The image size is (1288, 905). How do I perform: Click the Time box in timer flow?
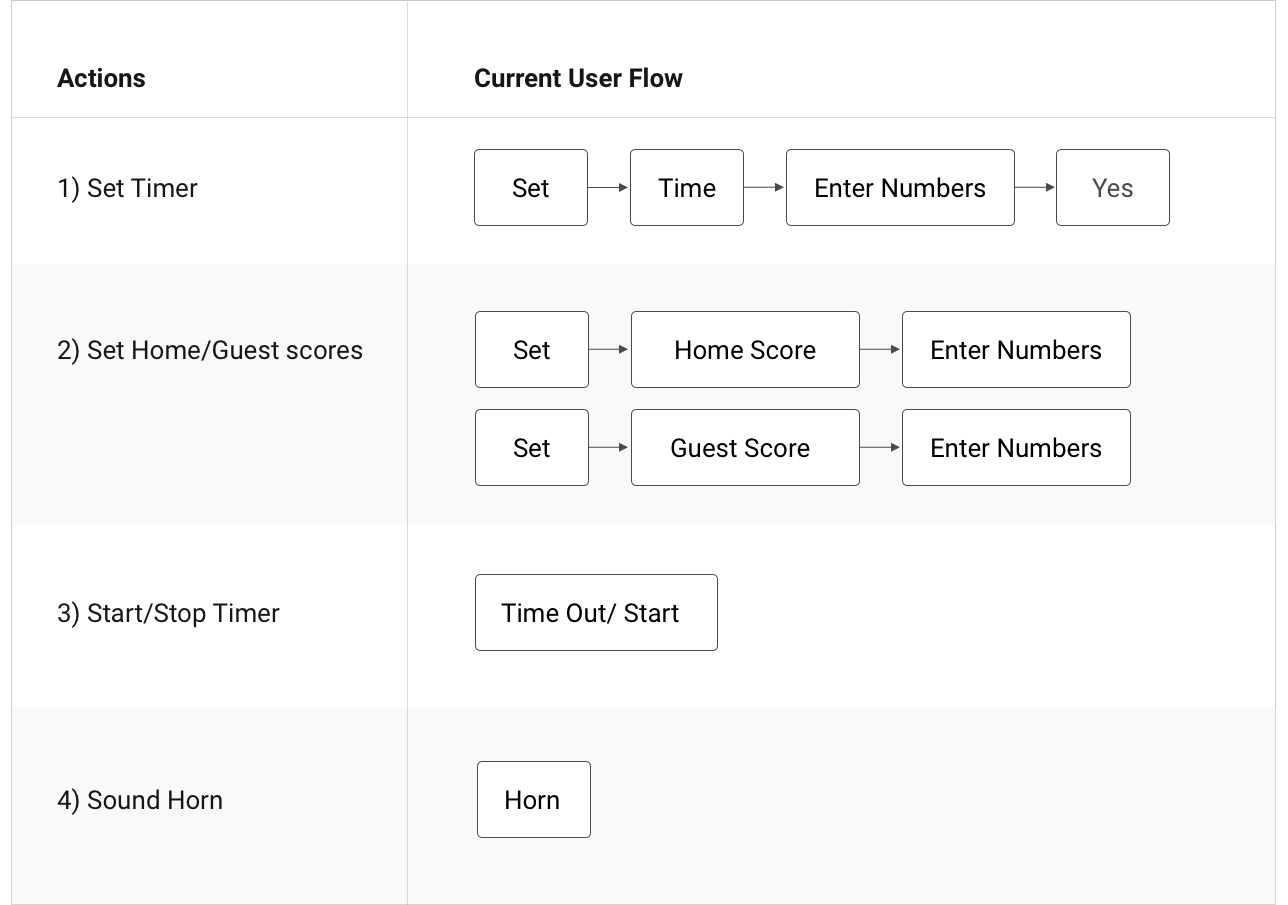[686, 188]
